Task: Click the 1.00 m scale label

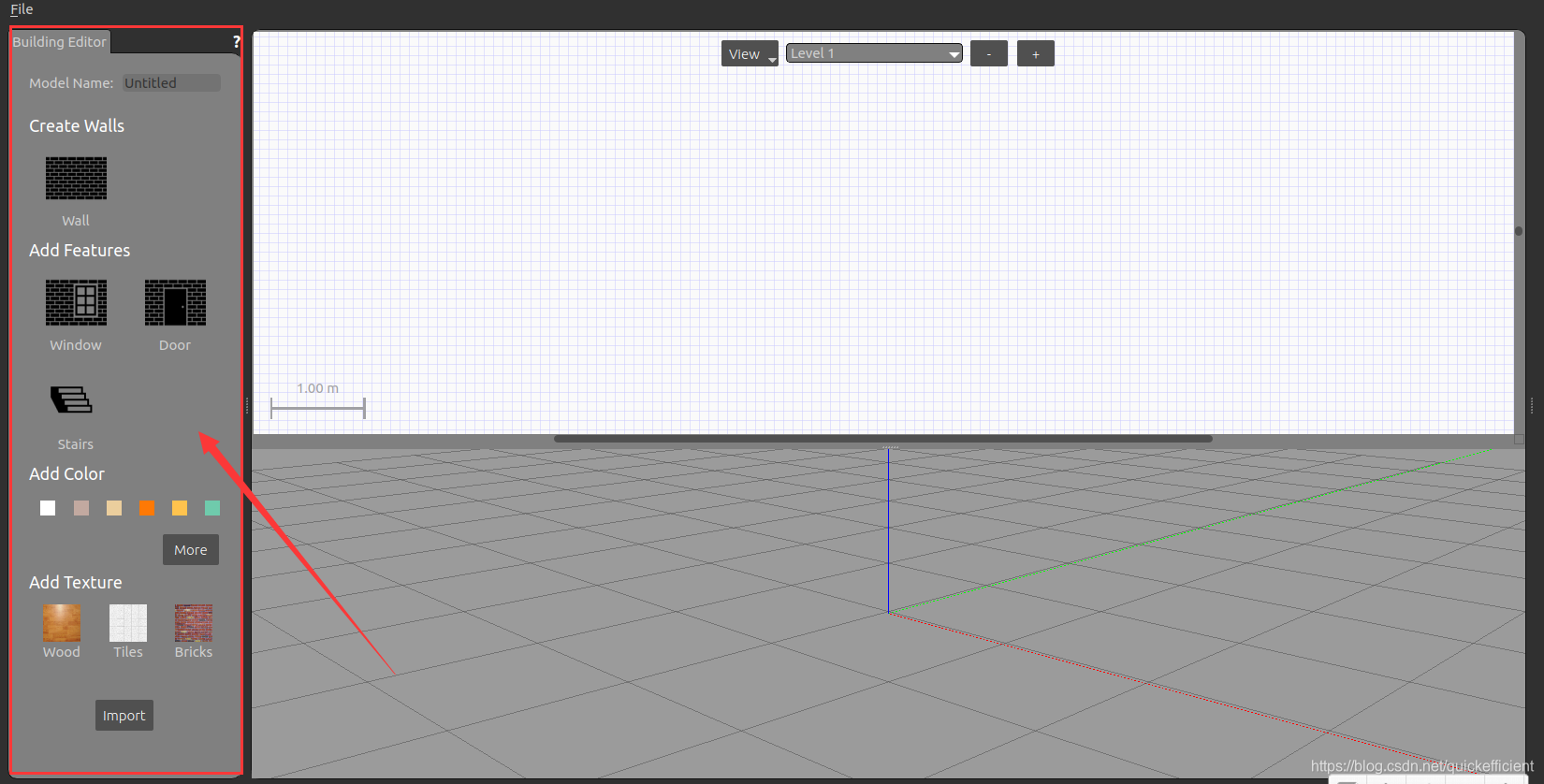Action: click(318, 388)
